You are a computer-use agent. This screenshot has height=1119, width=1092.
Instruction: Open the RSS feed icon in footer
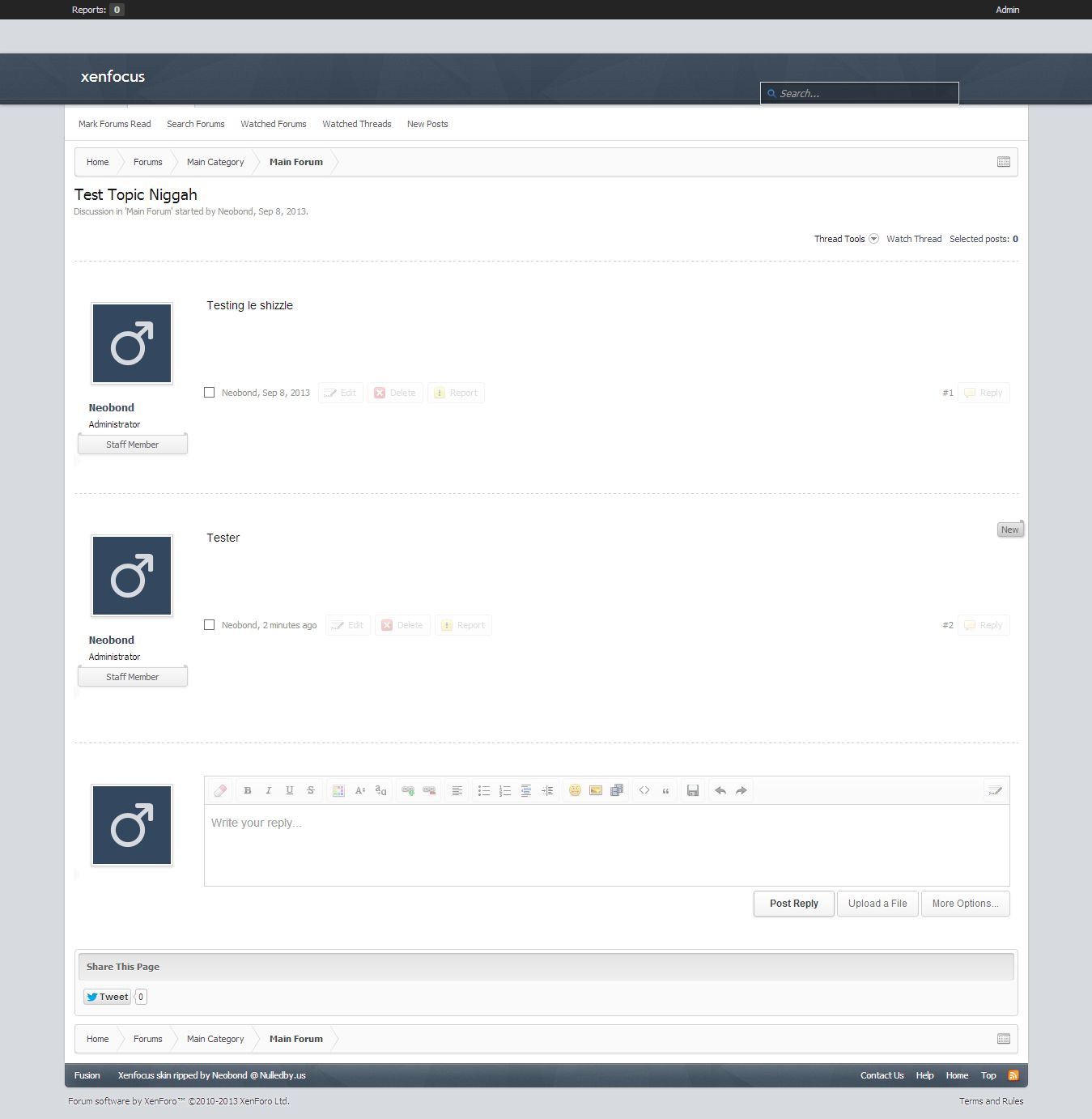click(1013, 1075)
